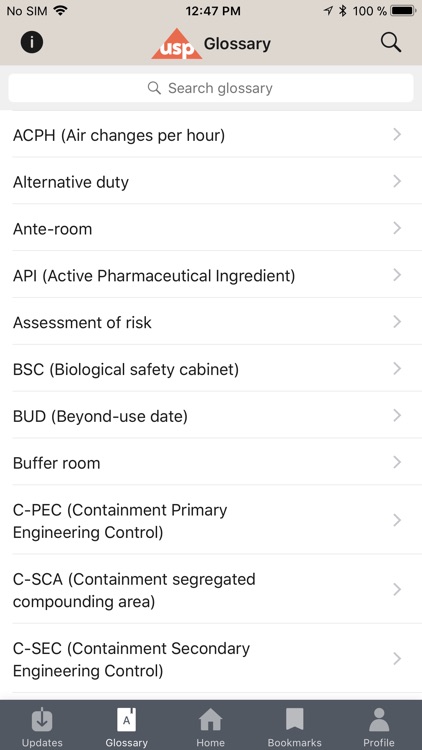Open the Profile person icon
The image size is (422, 750).
click(x=379, y=719)
